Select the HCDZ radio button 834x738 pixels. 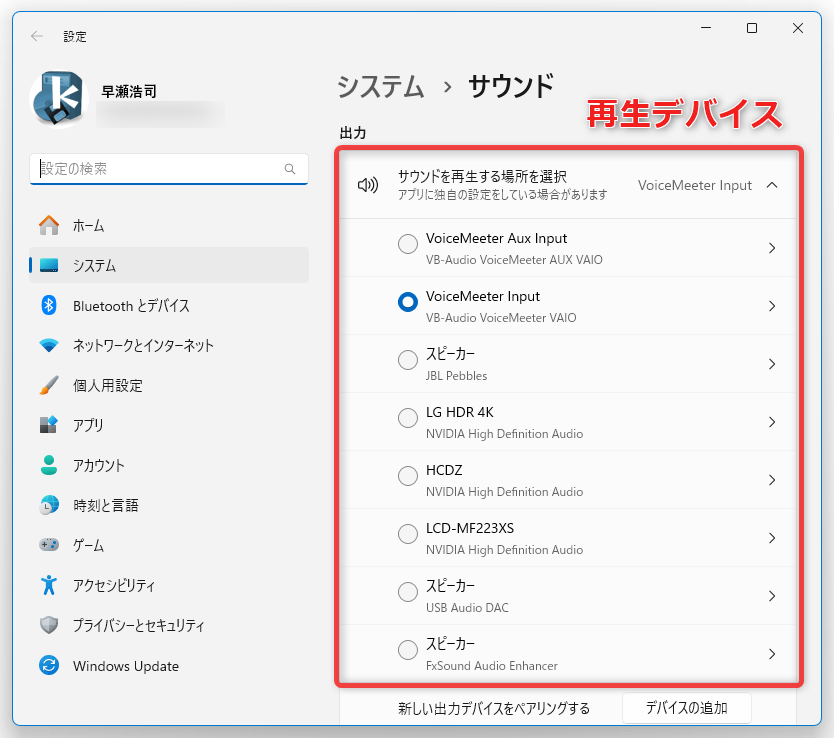(x=408, y=476)
